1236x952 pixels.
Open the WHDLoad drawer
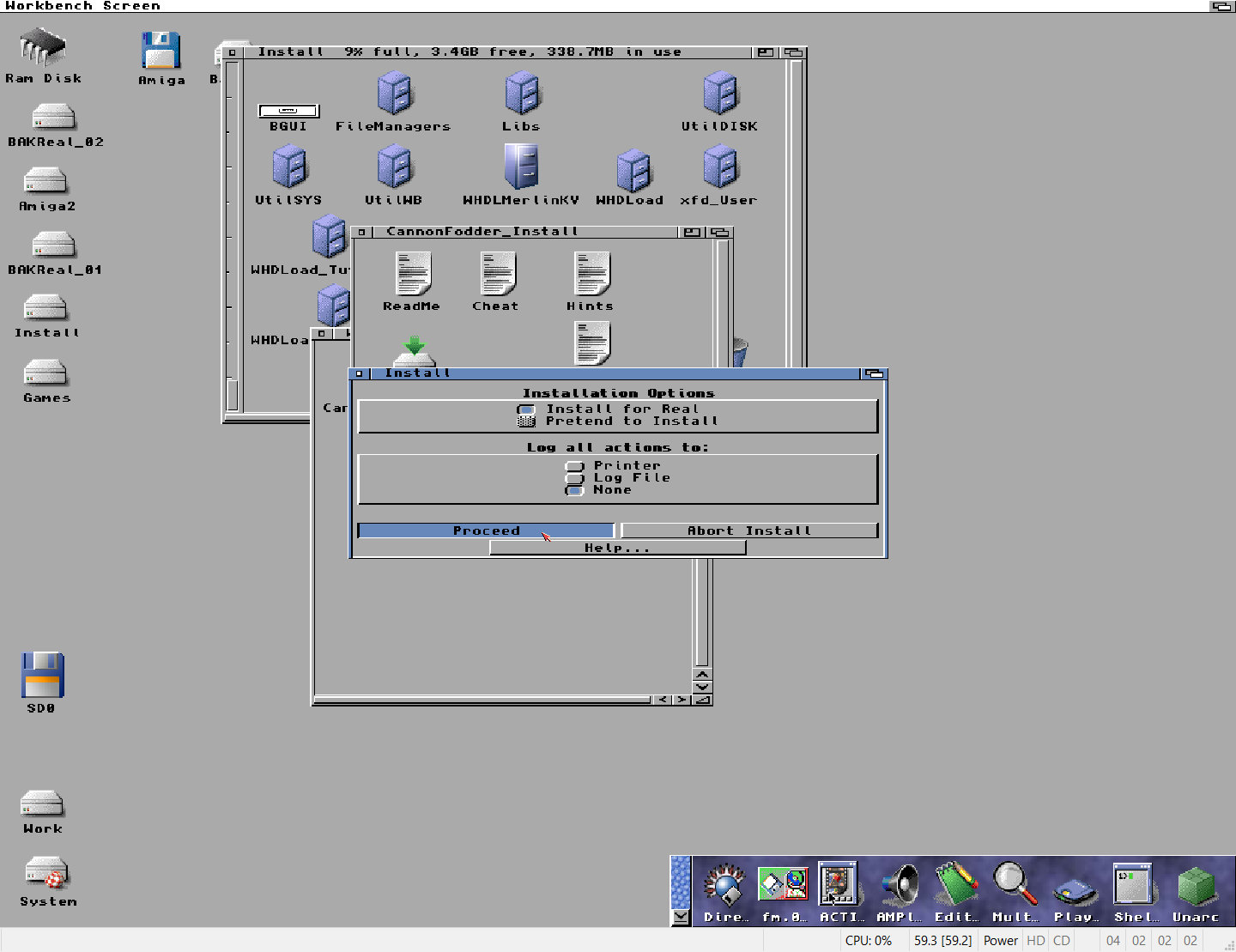[633, 171]
